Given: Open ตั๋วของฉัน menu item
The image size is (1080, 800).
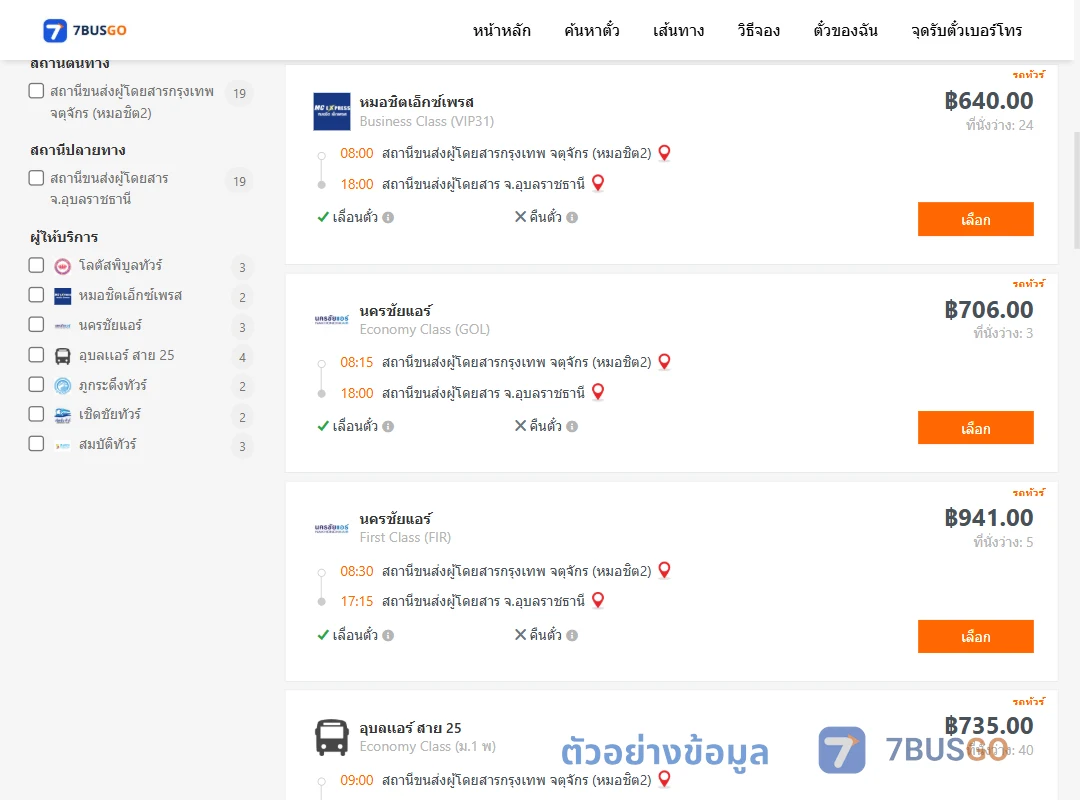Looking at the screenshot, I should [x=845, y=30].
